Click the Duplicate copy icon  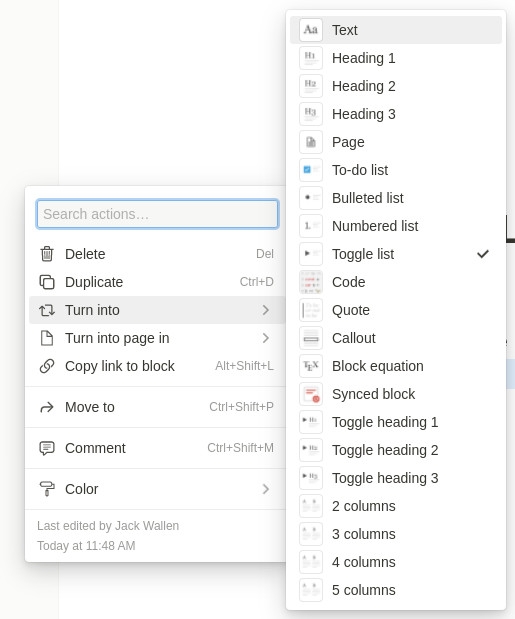[x=47, y=282]
